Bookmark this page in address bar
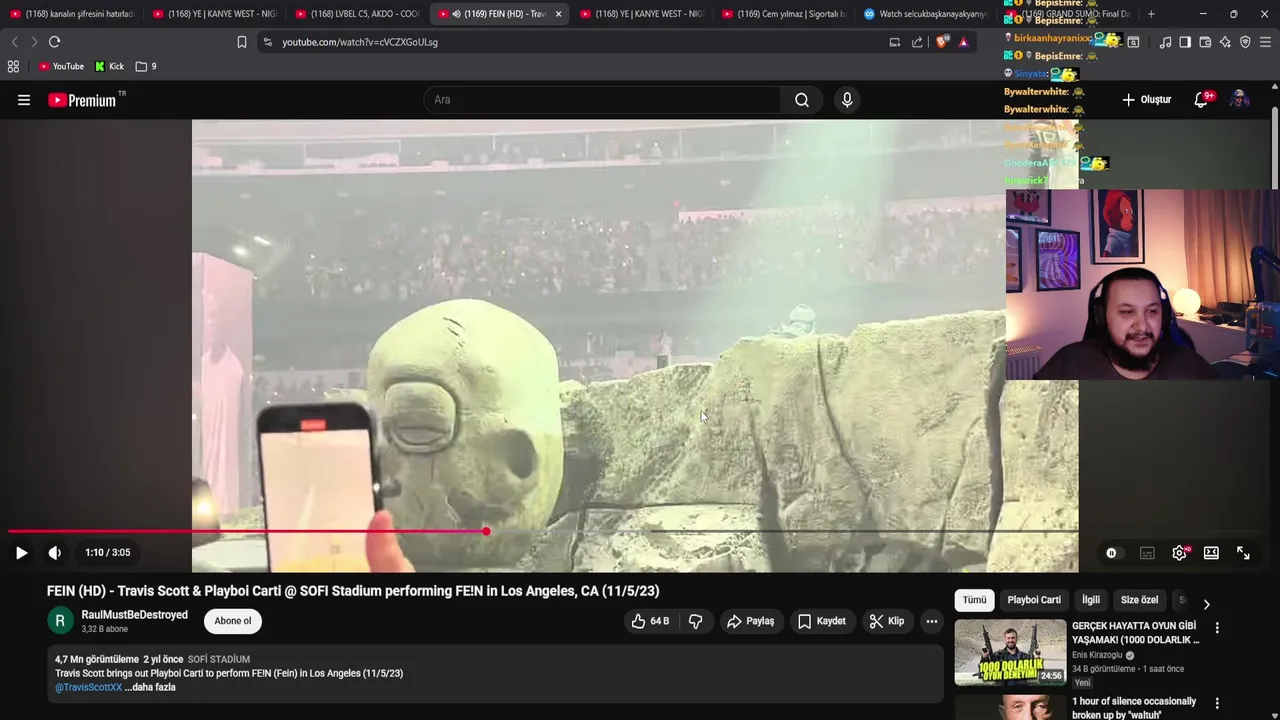 (x=242, y=42)
